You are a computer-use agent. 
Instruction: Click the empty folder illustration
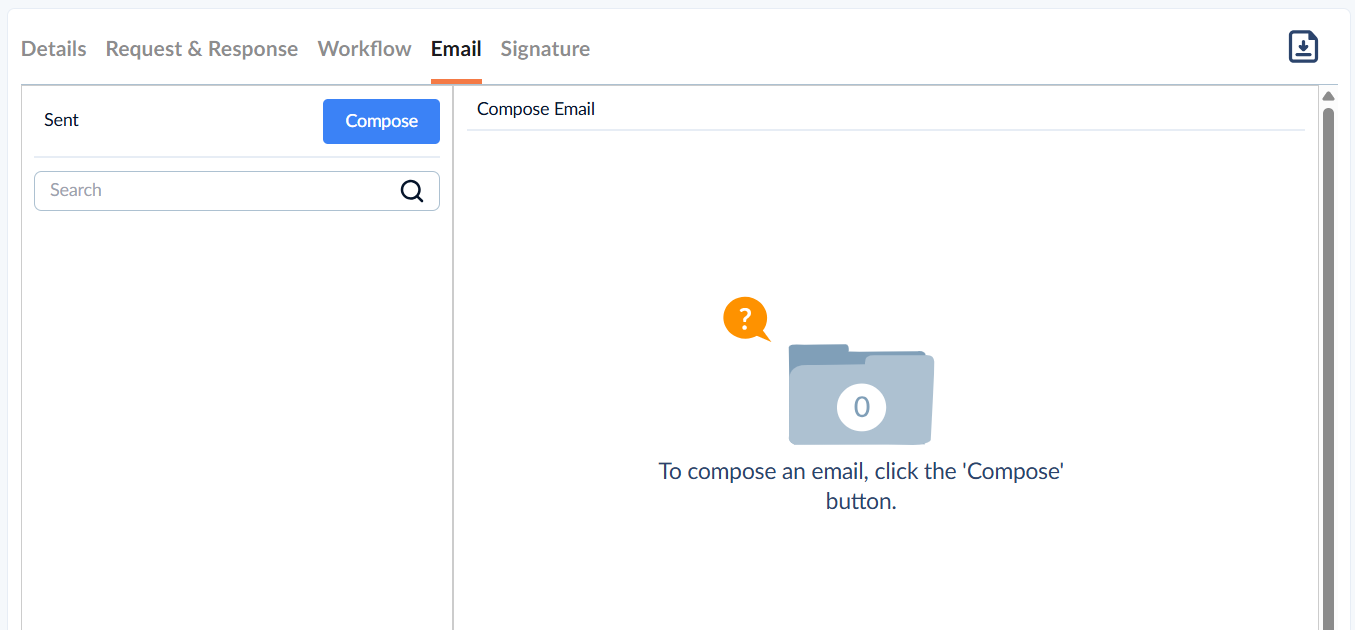[x=861, y=394]
